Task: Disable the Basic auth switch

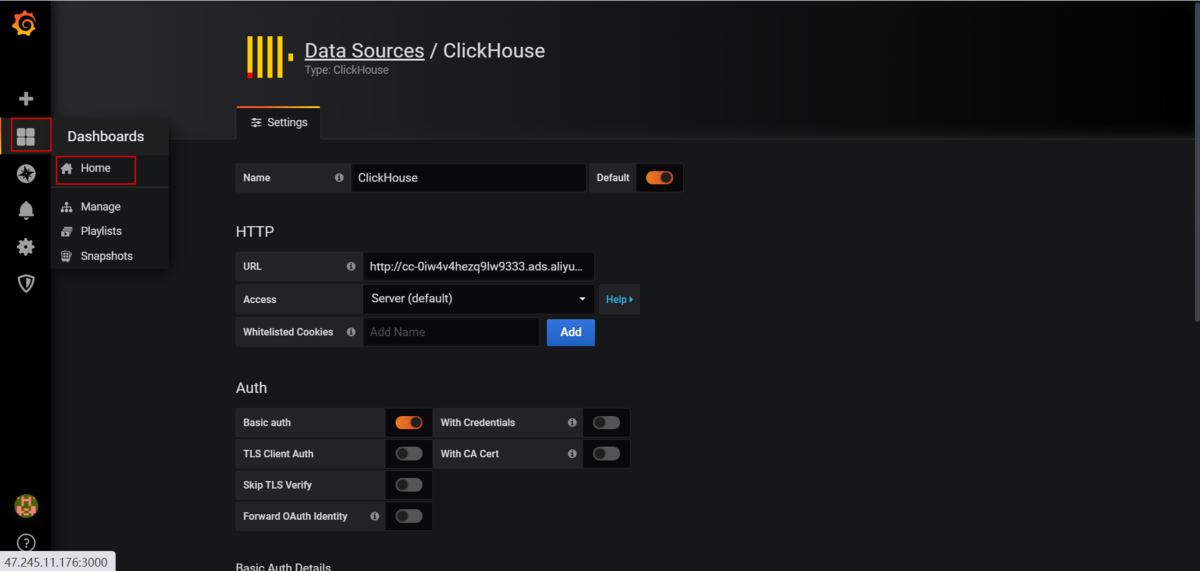Action: (x=409, y=423)
